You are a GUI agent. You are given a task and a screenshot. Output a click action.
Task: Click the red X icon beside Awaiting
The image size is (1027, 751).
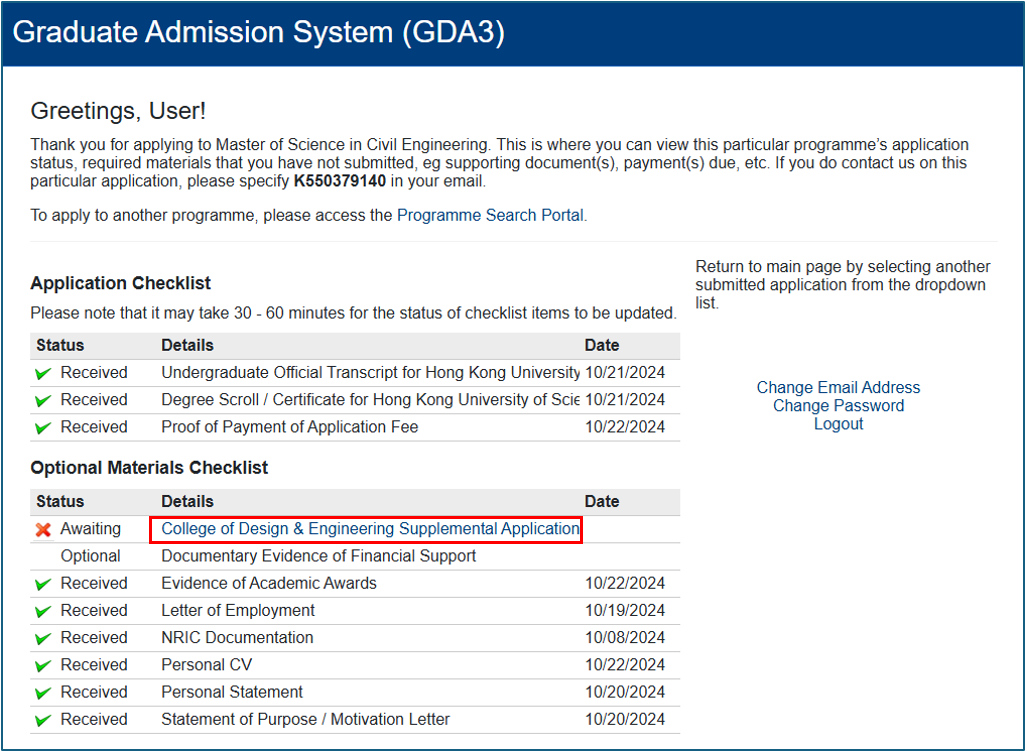43,530
